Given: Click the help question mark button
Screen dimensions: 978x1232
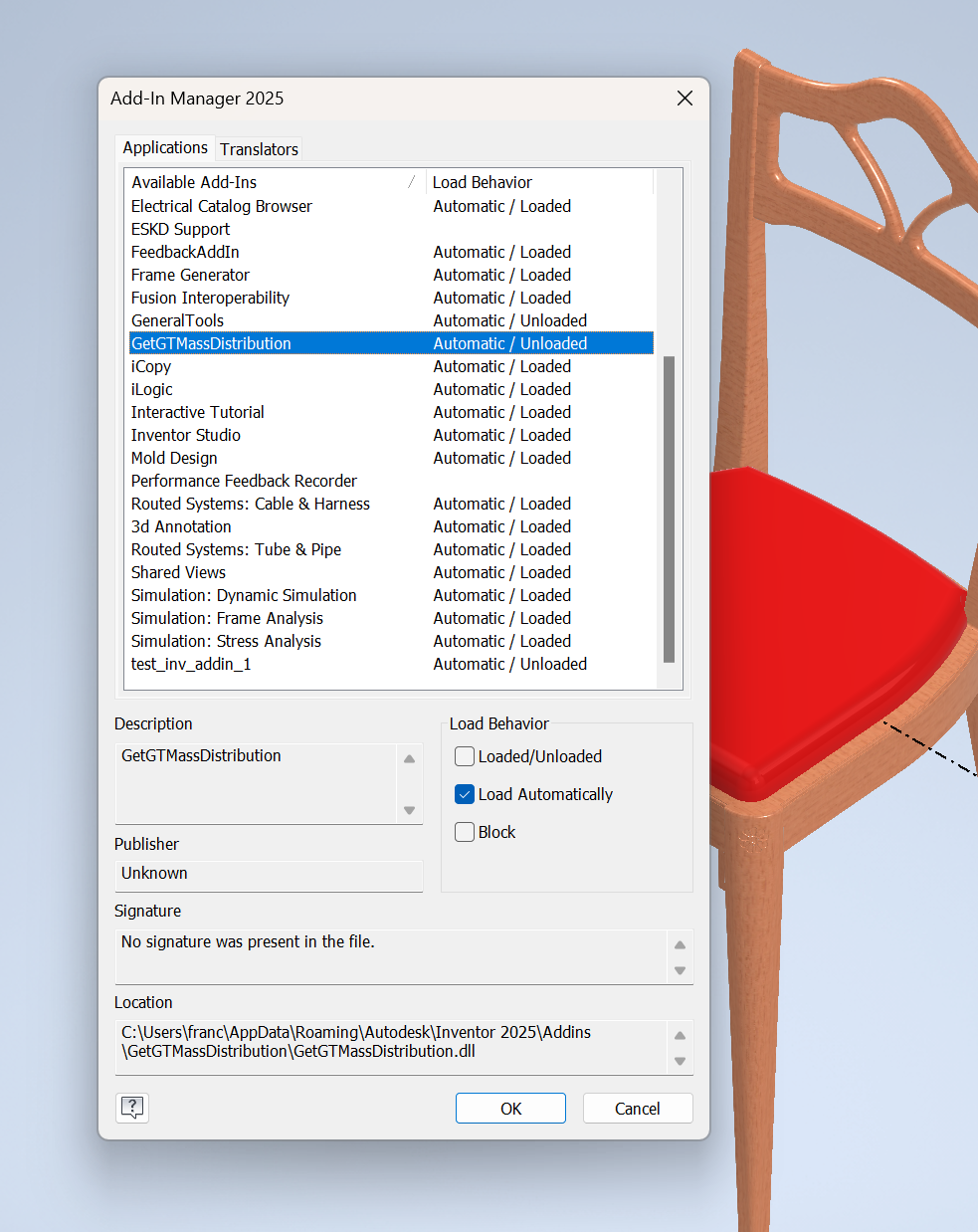Looking at the screenshot, I should pyautogui.click(x=131, y=1107).
